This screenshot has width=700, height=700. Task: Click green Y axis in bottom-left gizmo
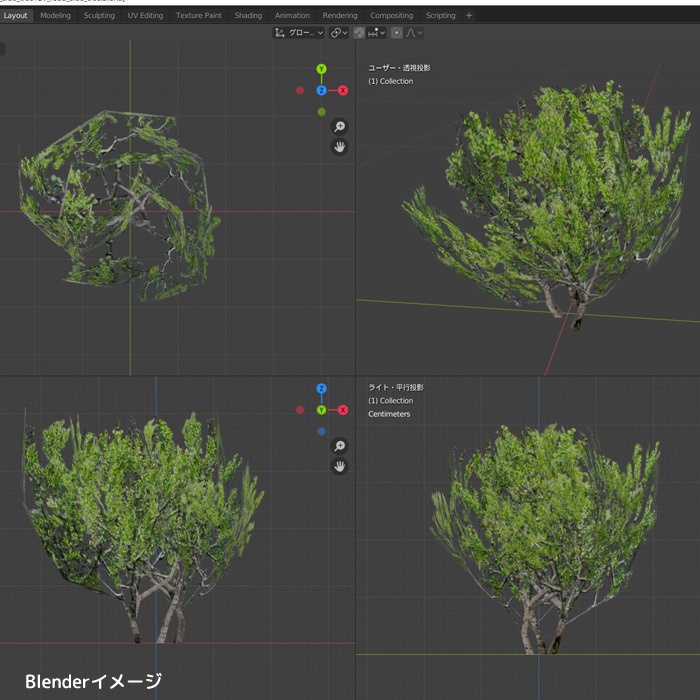click(x=321, y=410)
